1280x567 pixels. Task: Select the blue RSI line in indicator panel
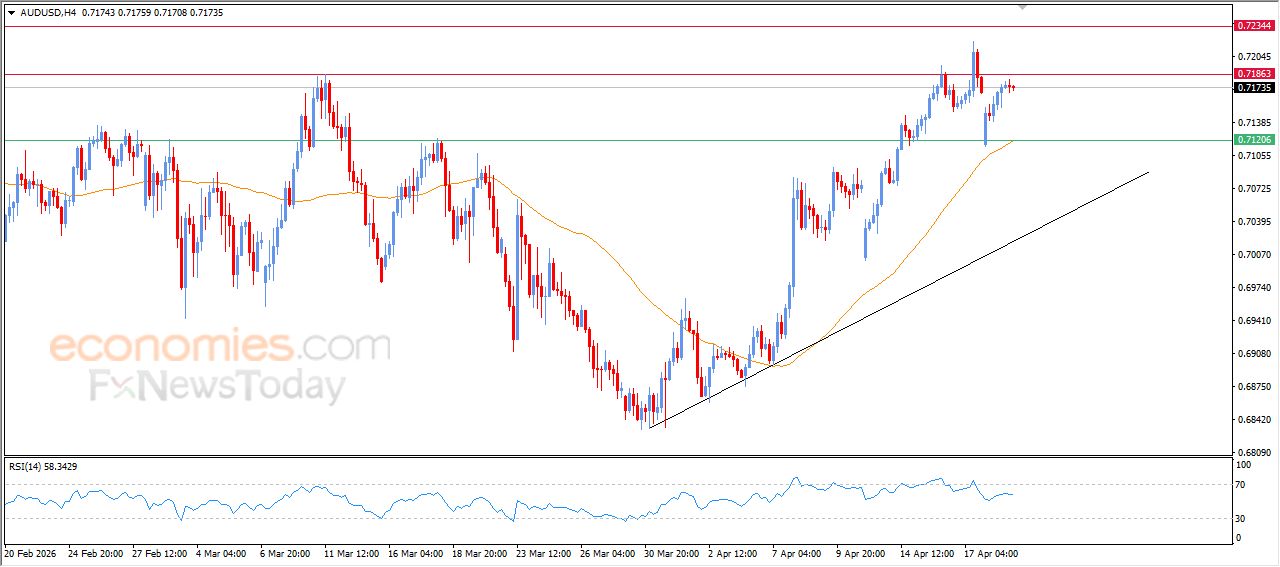(x=400, y=500)
